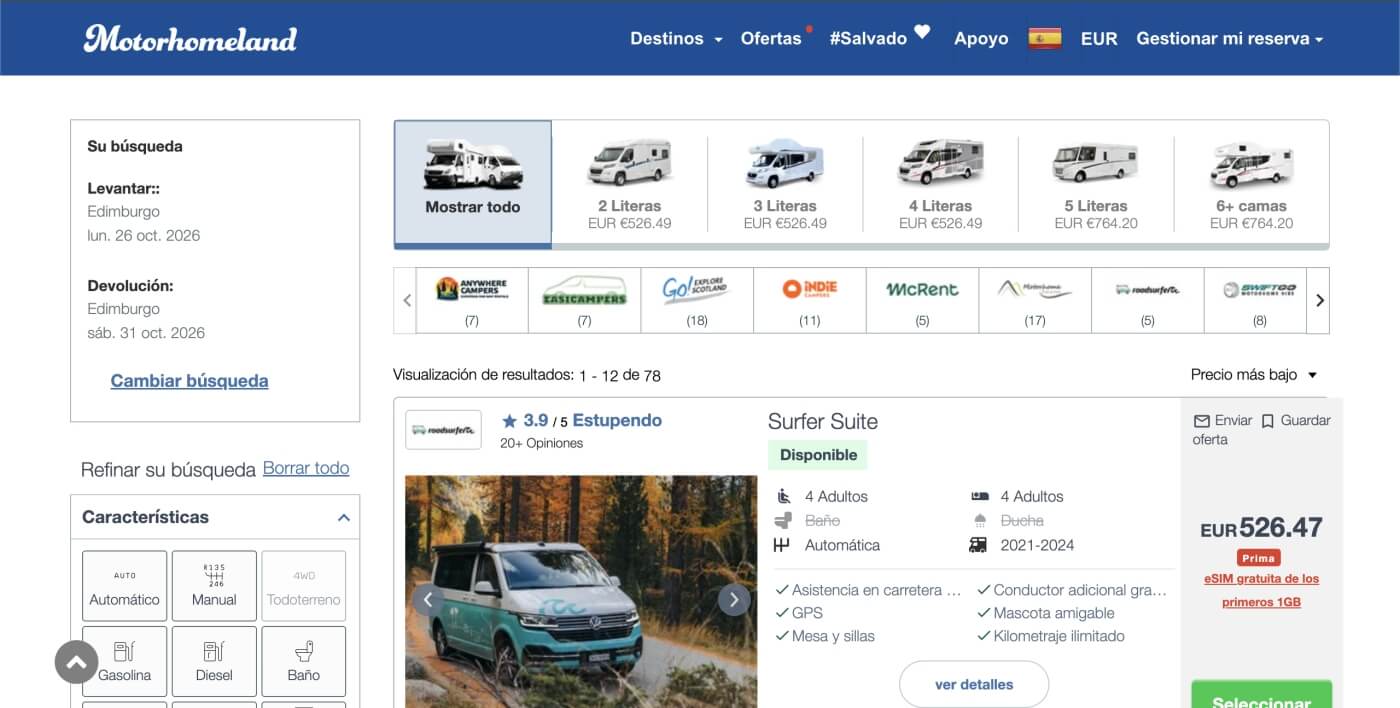Screen dimensions: 1400x708
Task: Open the Apoyo menu item
Action: click(981, 39)
